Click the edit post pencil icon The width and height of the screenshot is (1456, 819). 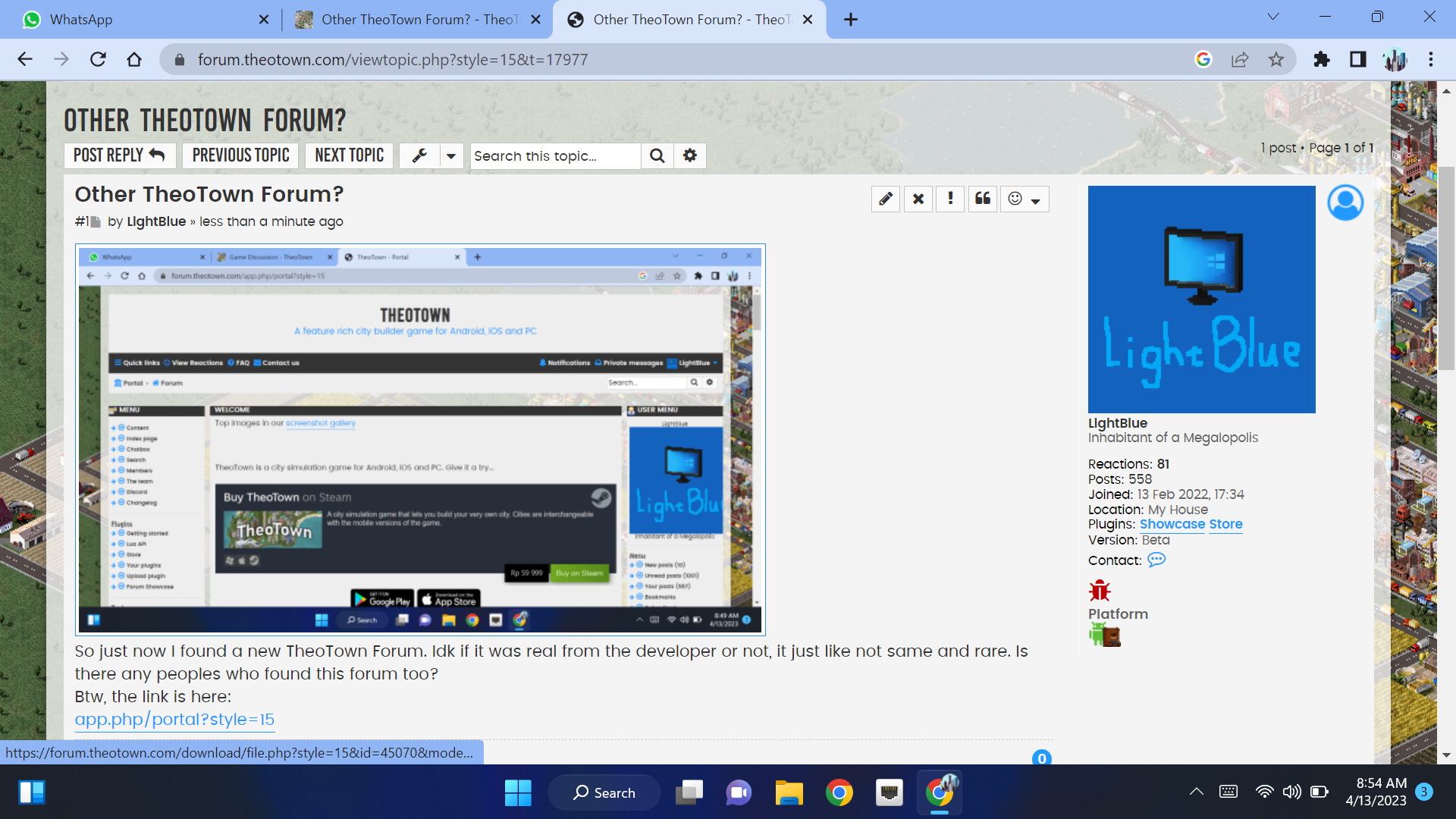(885, 199)
